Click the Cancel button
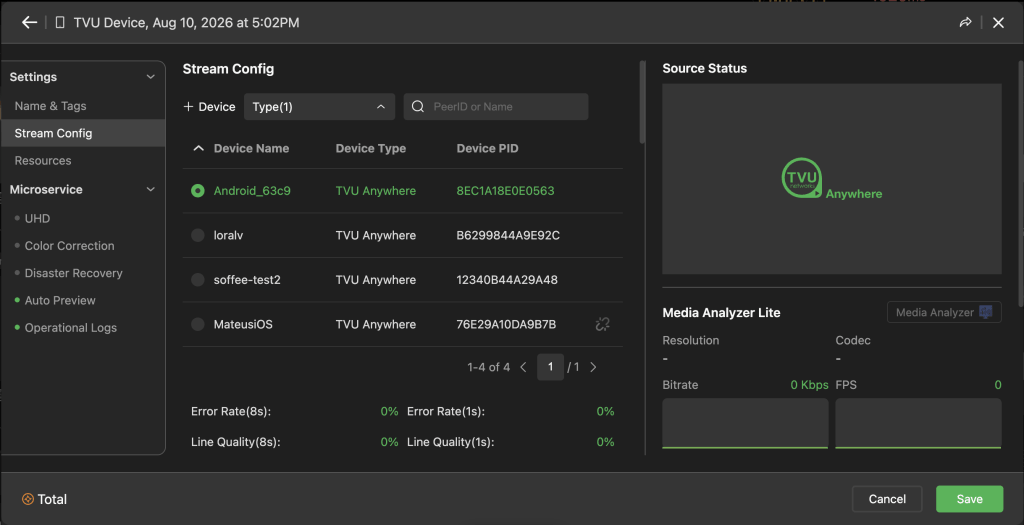The image size is (1024, 525). point(887,499)
